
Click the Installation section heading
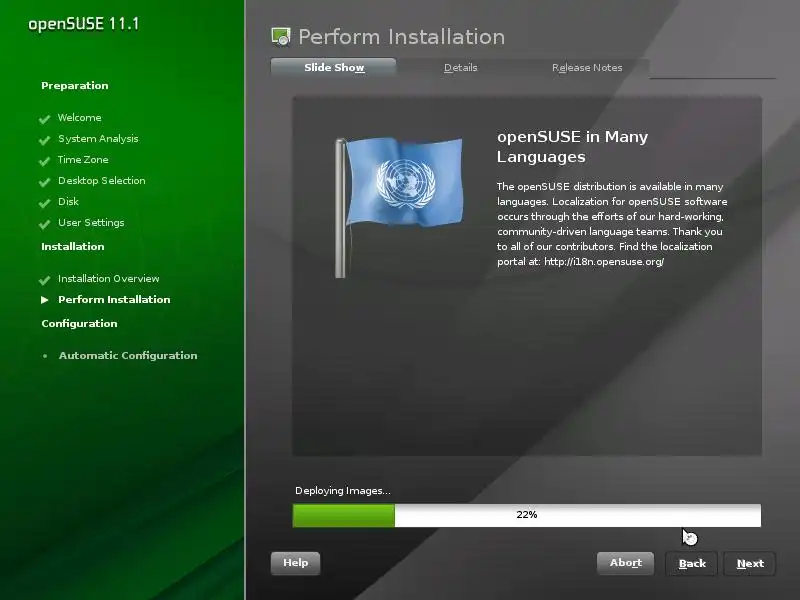click(x=72, y=246)
